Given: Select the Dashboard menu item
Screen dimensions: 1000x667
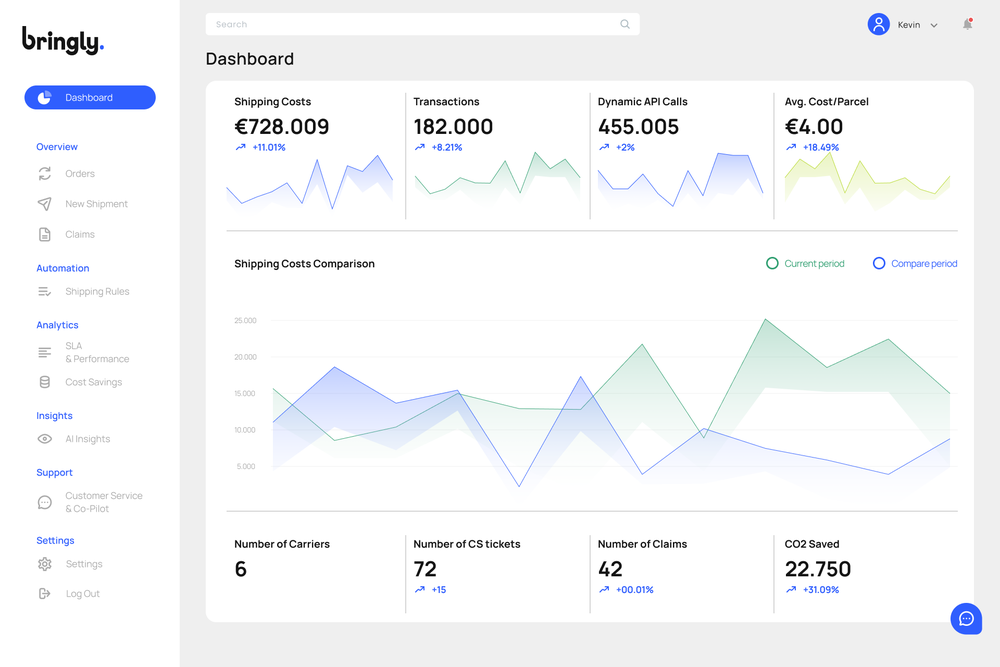Looking at the screenshot, I should coord(89,97).
